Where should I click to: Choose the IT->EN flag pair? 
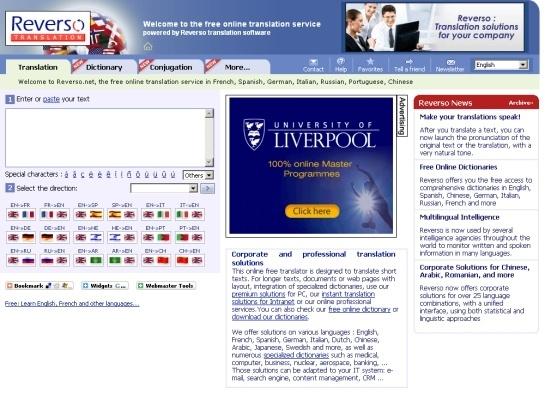point(190,214)
